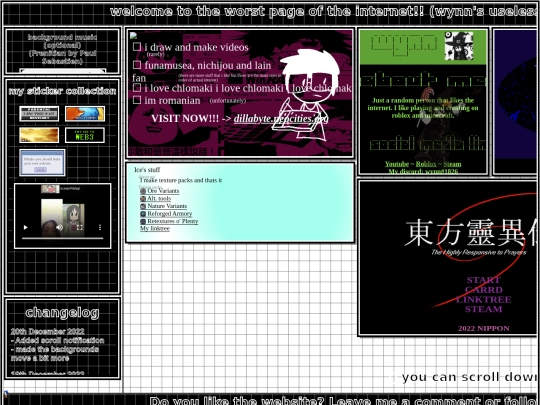Open wynn's Roblox link

click(x=426, y=164)
